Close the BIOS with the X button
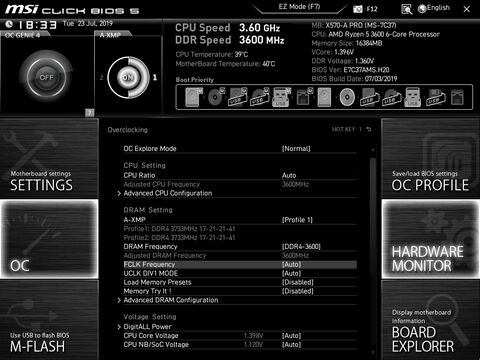Image resolution: width=480 pixels, height=360 pixels. pos(467,9)
